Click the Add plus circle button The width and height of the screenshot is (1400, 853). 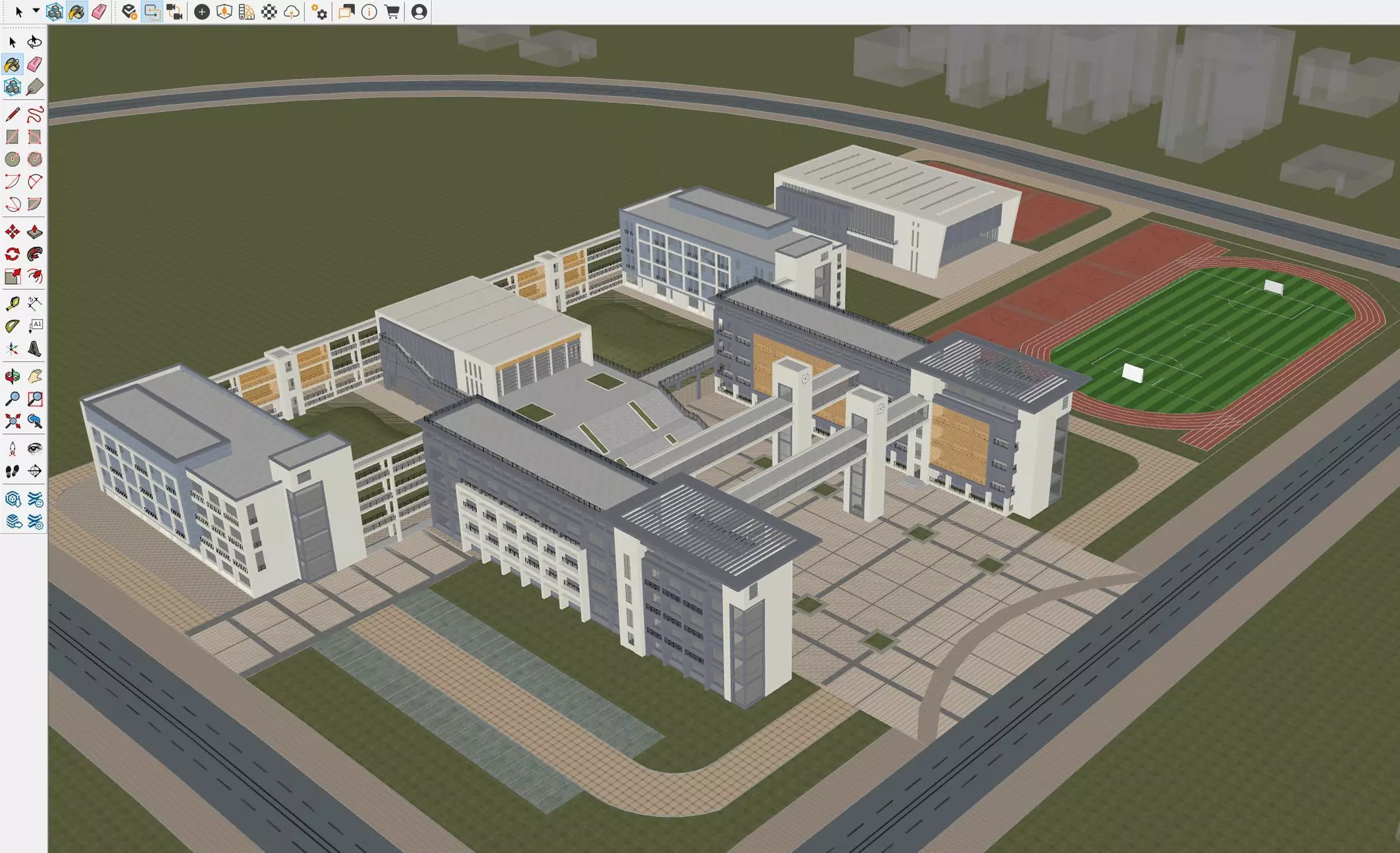pyautogui.click(x=202, y=12)
